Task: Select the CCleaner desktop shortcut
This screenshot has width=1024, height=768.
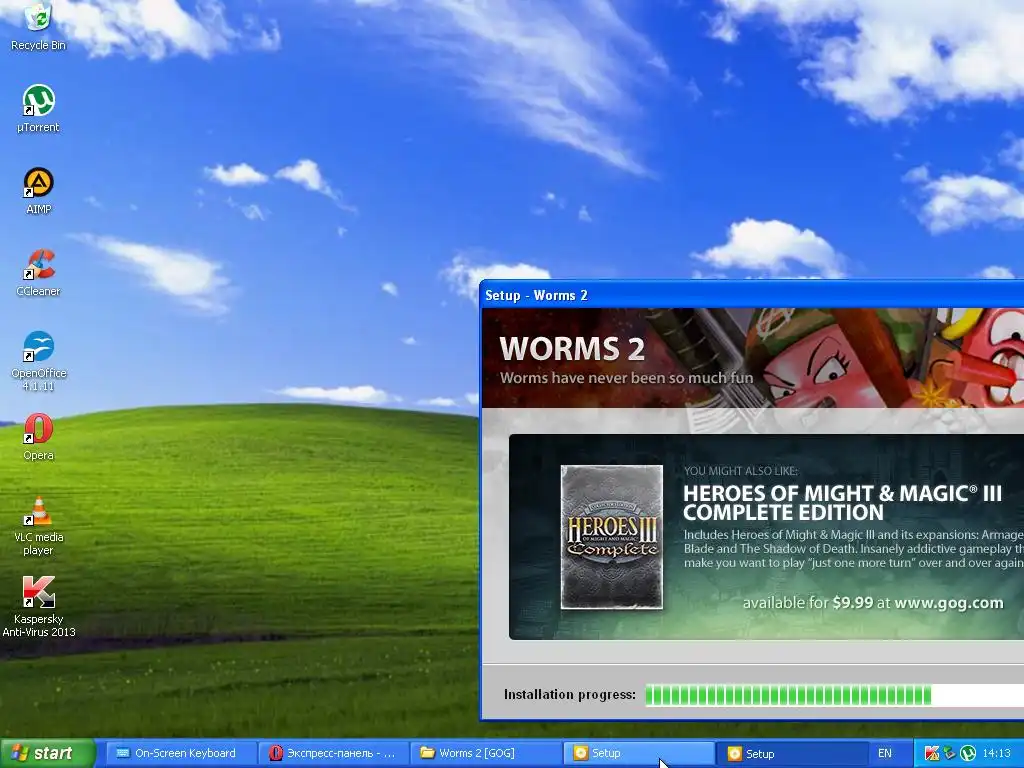Action: 38,272
